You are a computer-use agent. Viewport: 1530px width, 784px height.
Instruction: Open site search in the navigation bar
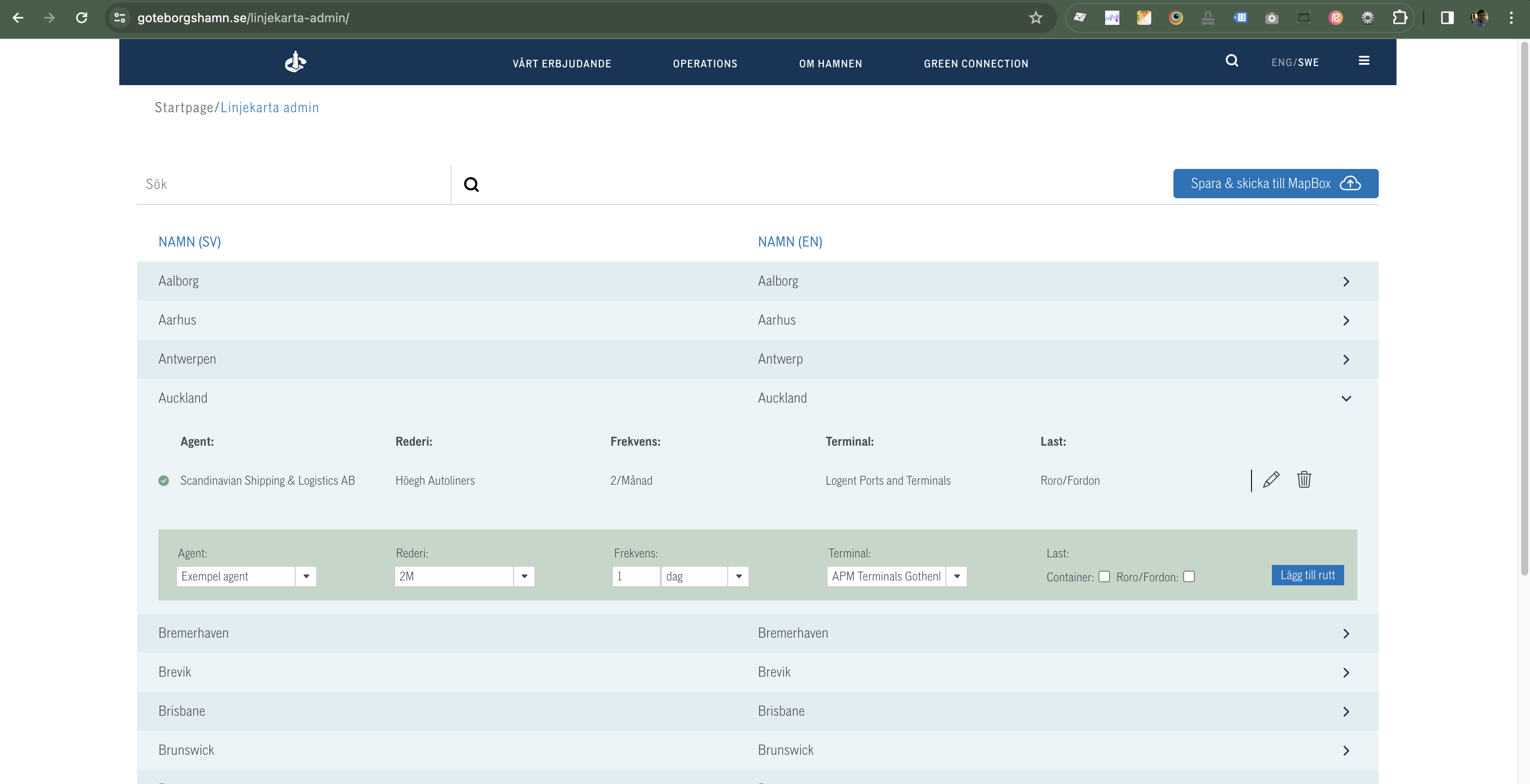1232,61
